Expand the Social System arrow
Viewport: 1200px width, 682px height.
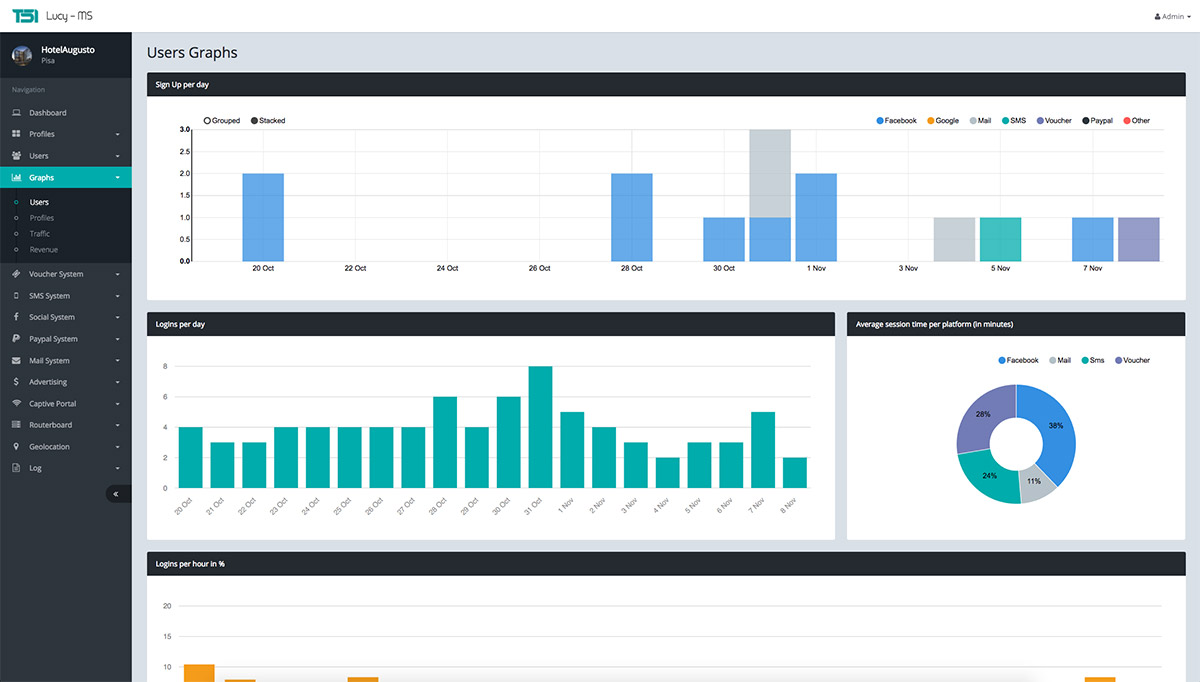pos(117,318)
